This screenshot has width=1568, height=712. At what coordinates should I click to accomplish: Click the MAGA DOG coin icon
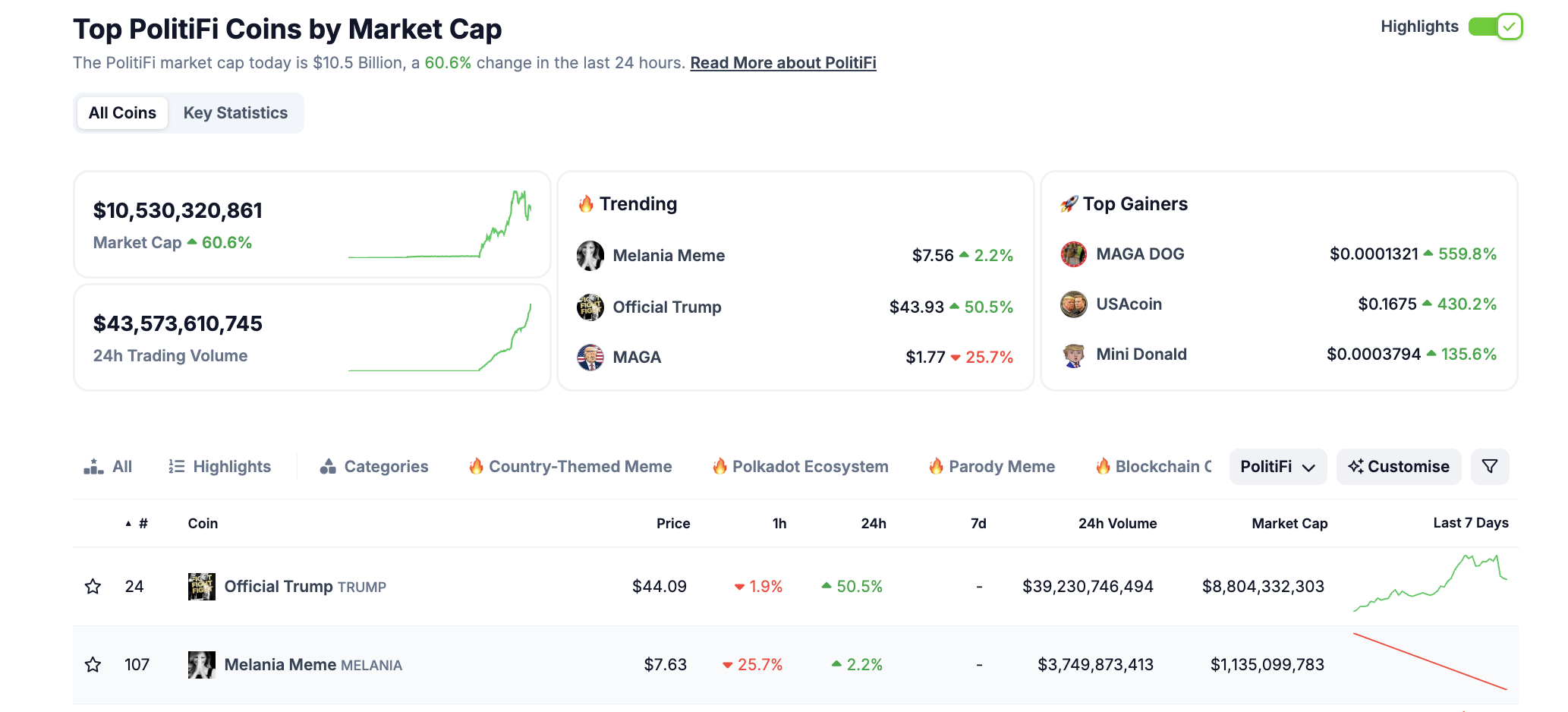pos(1073,254)
